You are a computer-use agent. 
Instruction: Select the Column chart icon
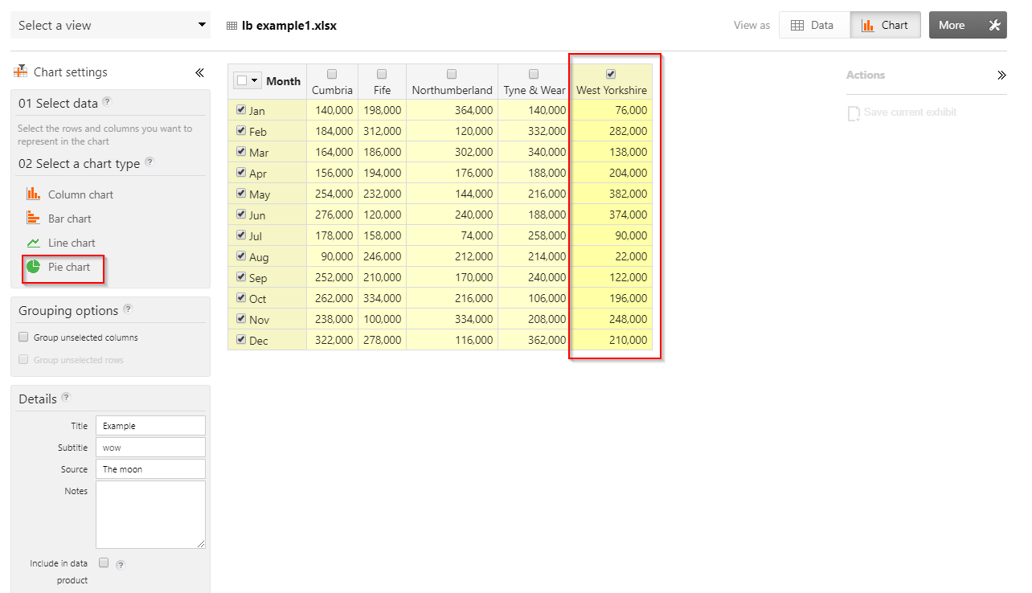(x=33, y=194)
